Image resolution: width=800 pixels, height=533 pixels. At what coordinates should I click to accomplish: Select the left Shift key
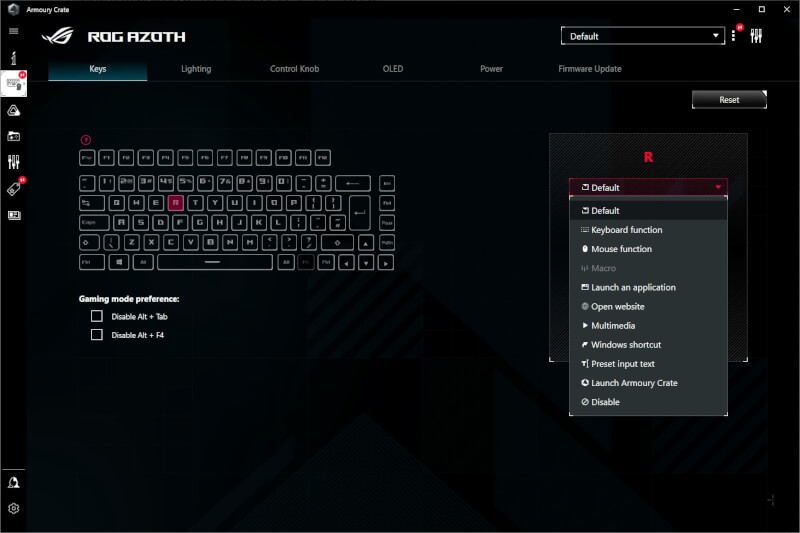[89, 242]
